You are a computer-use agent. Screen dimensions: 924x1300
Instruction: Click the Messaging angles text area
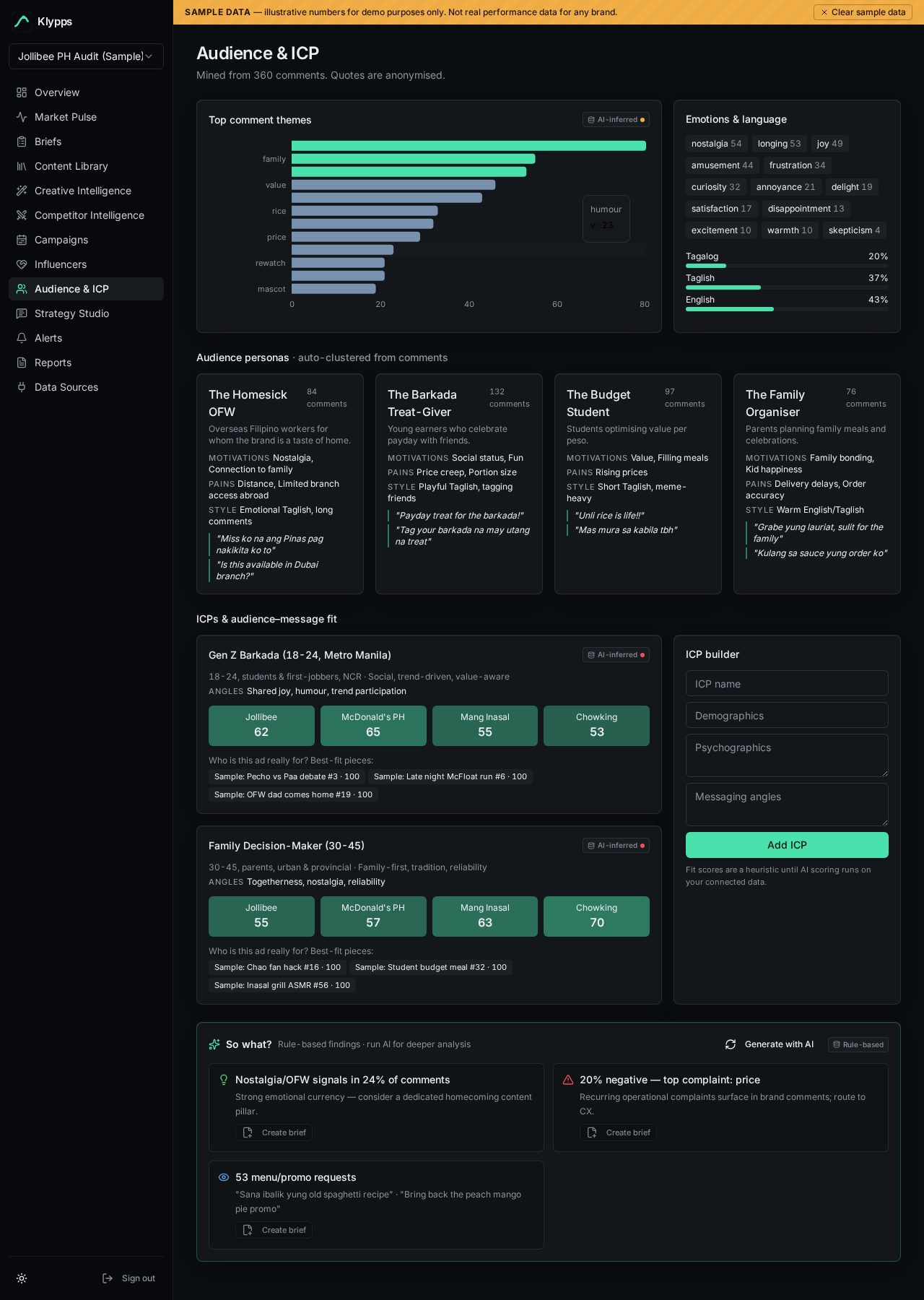[x=787, y=805]
